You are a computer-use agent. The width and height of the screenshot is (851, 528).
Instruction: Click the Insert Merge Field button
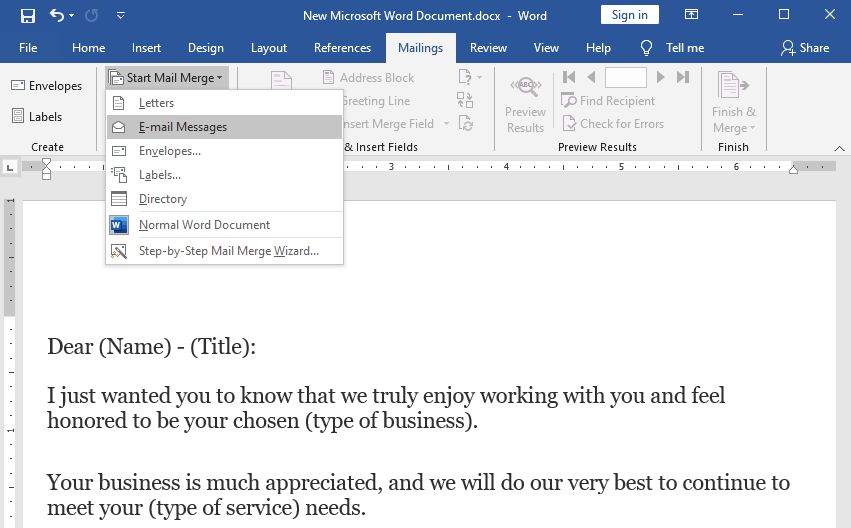[389, 124]
